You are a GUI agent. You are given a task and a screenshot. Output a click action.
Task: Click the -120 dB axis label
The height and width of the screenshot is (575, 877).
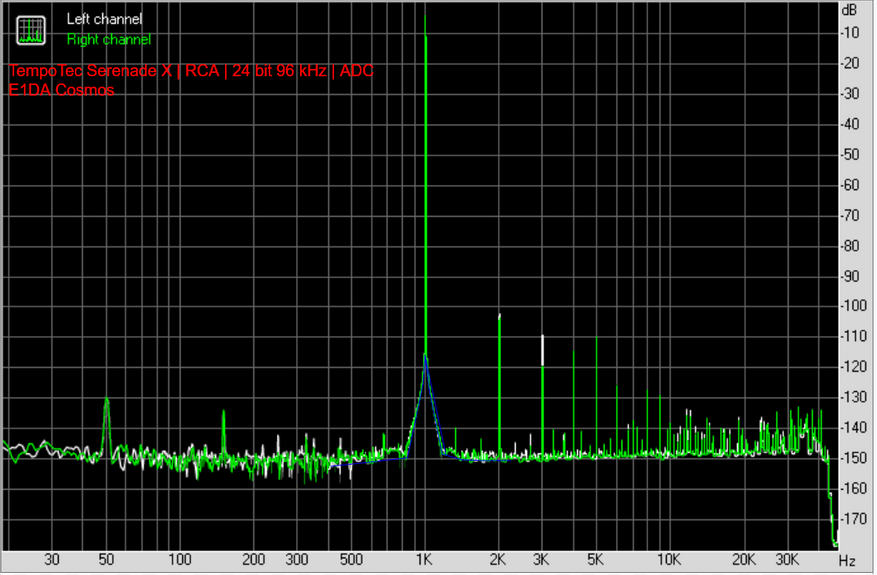pyautogui.click(x=854, y=367)
